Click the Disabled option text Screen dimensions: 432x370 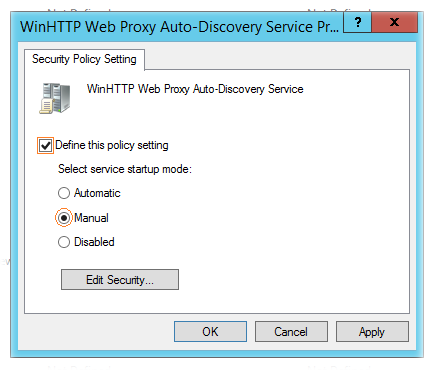click(x=94, y=242)
